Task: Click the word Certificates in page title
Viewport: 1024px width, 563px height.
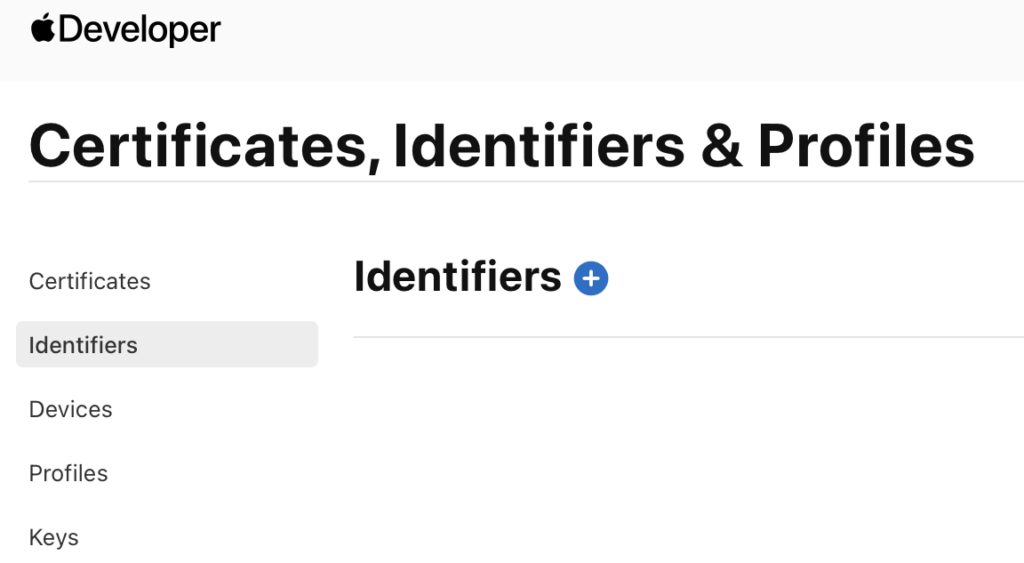Action: click(198, 145)
